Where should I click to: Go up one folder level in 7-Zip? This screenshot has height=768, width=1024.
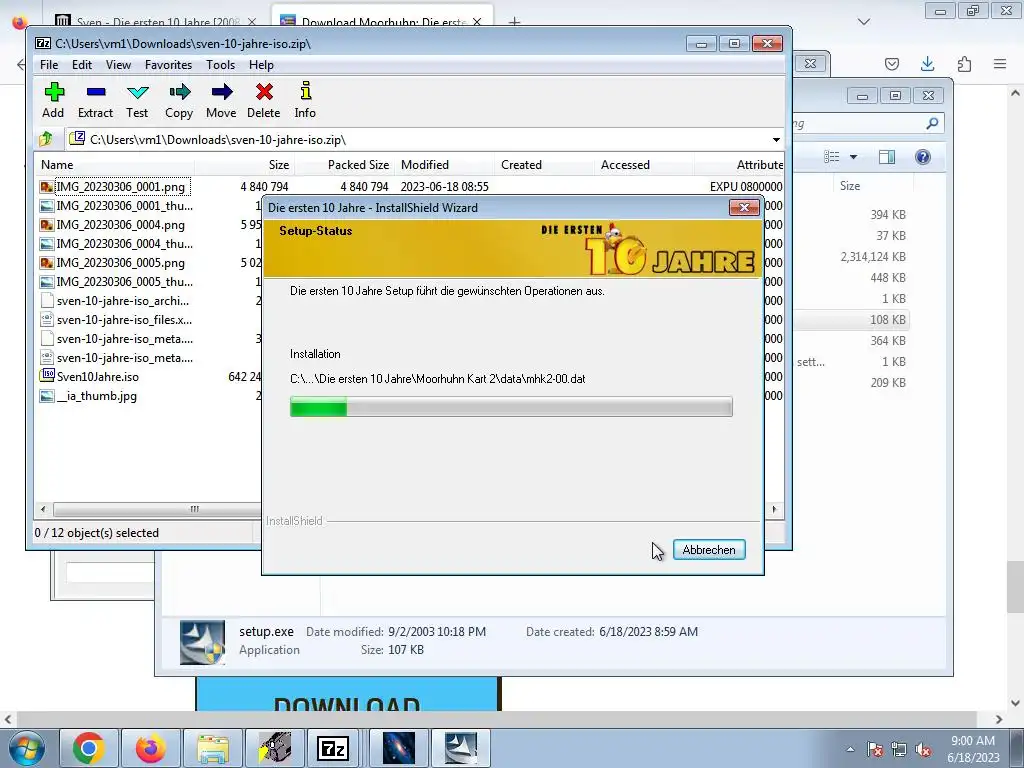46,139
